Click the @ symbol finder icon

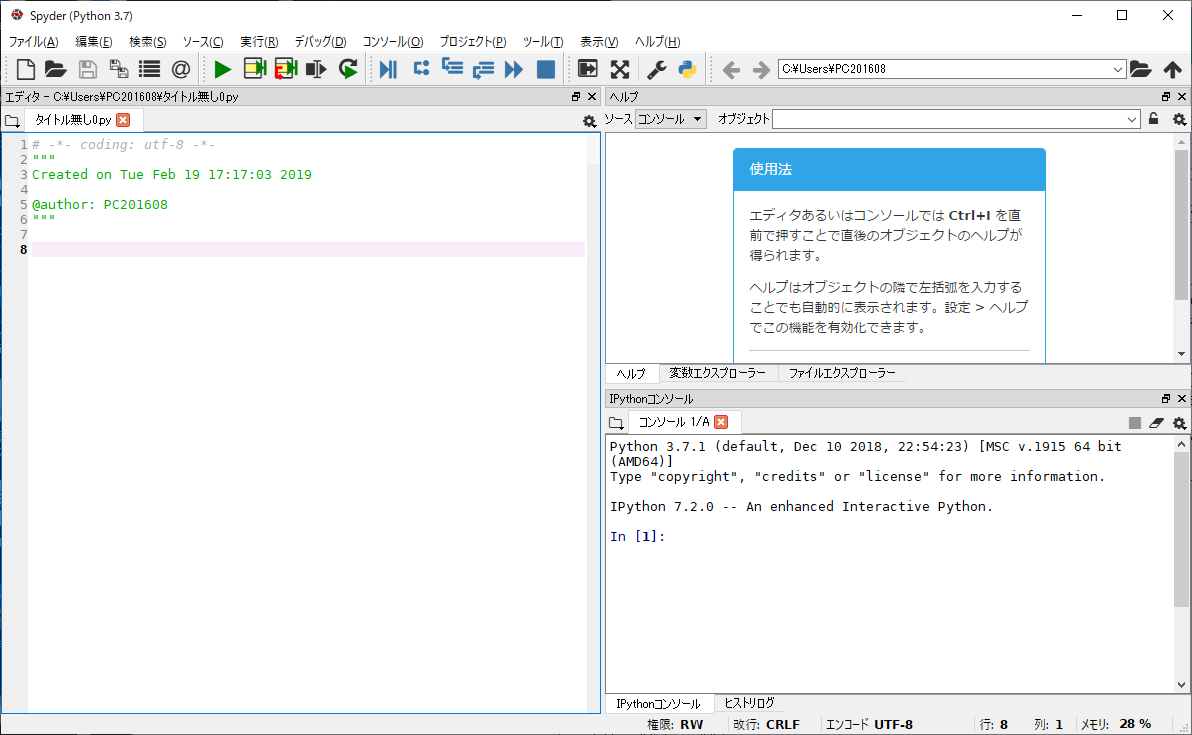[x=180, y=69]
